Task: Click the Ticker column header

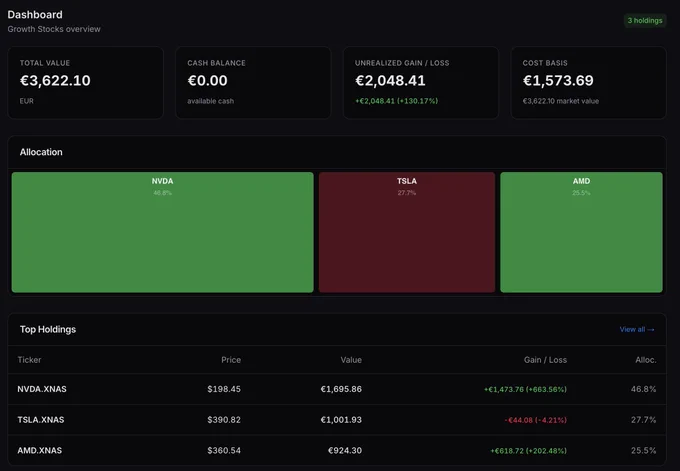Action: coord(29,360)
